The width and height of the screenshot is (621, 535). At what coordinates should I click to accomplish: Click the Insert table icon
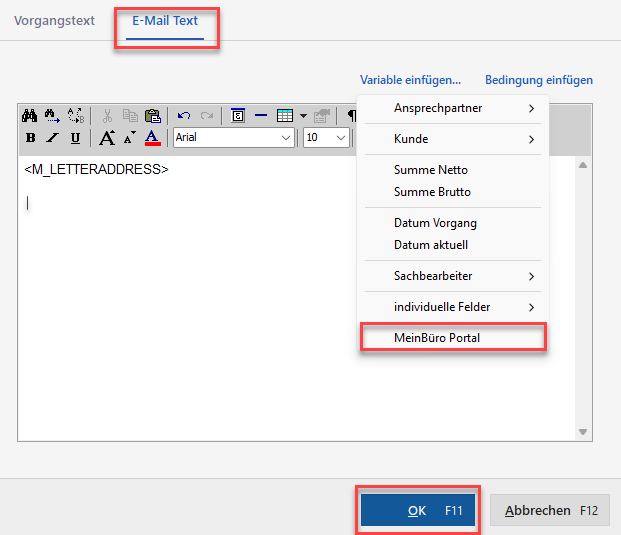[284, 115]
